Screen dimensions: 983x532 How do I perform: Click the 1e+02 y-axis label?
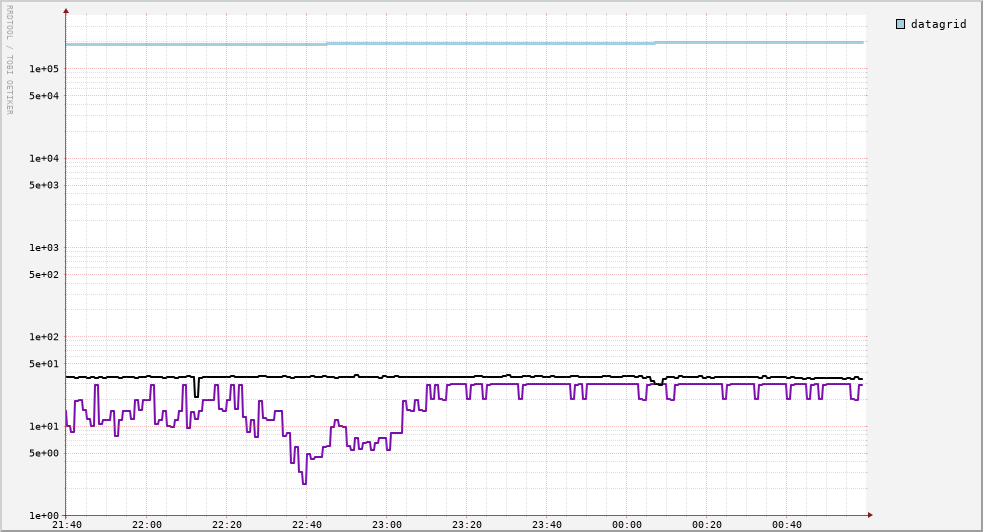44,337
